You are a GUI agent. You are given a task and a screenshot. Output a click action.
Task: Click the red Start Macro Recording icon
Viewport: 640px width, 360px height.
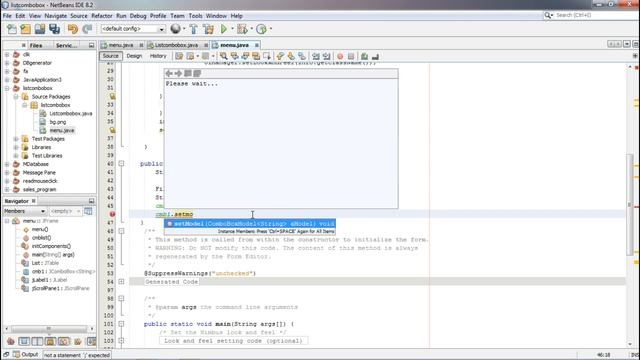[340, 56]
